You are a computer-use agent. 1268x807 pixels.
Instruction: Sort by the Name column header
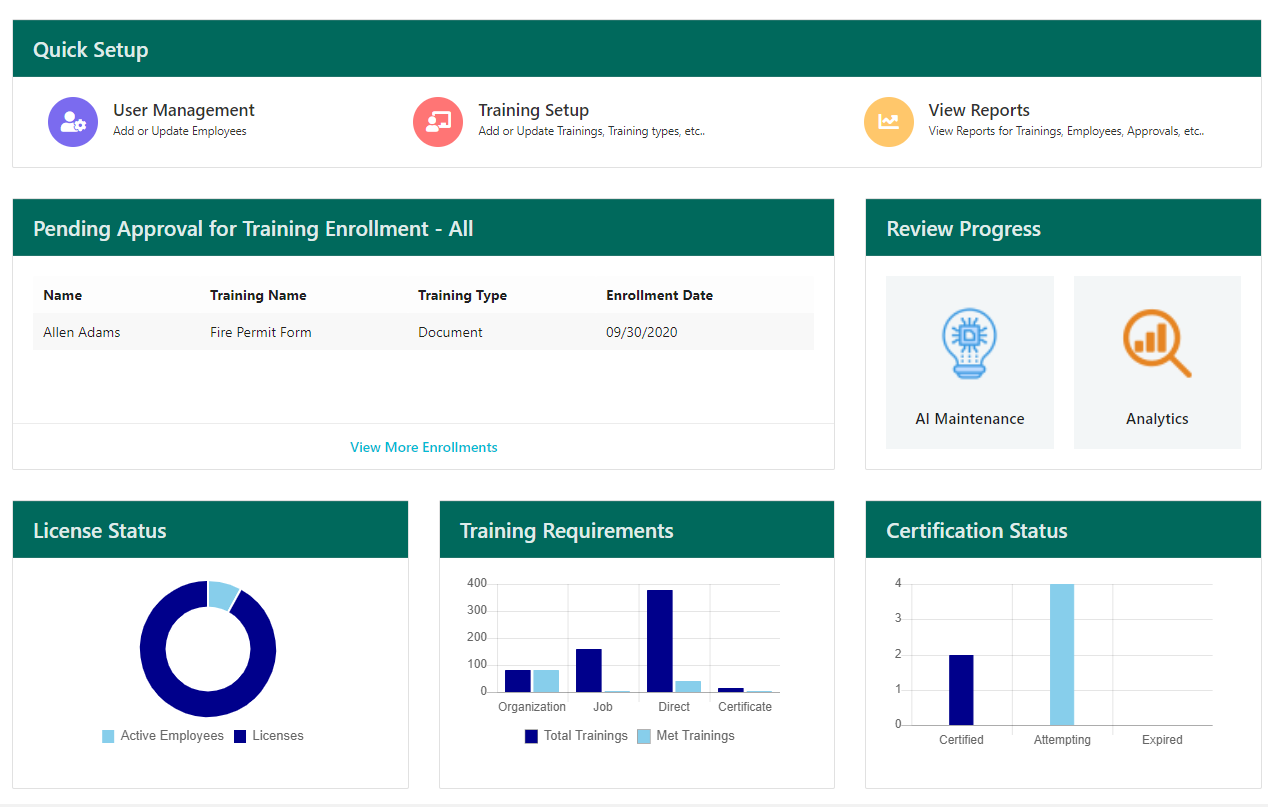coord(62,295)
